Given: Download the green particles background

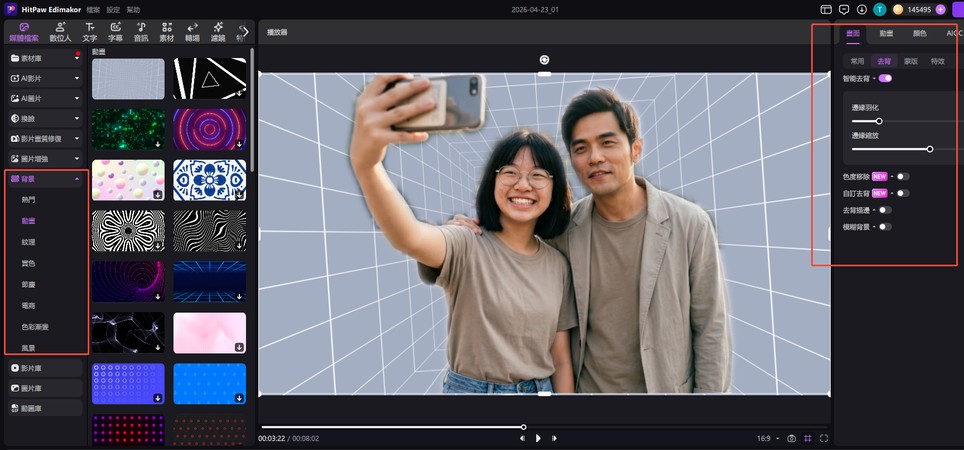Looking at the screenshot, I should click(158, 144).
